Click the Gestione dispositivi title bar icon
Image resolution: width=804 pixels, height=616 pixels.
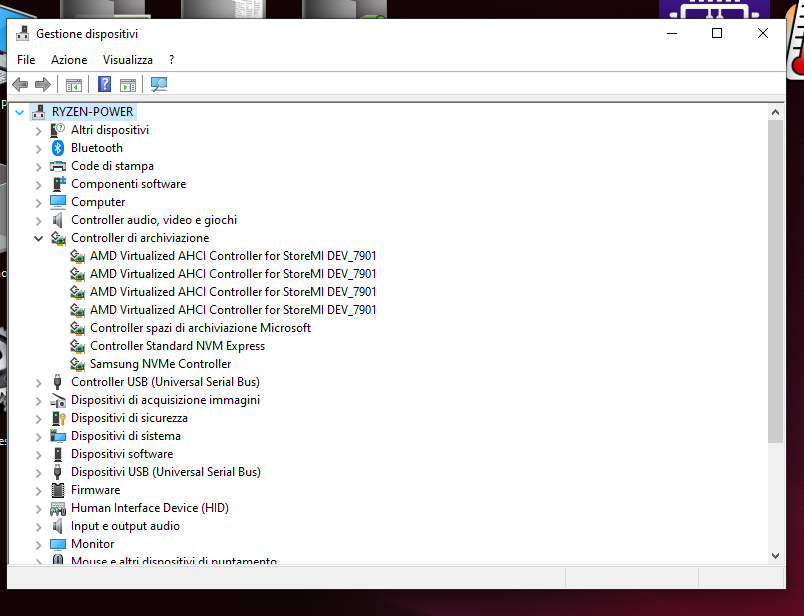[x=22, y=33]
